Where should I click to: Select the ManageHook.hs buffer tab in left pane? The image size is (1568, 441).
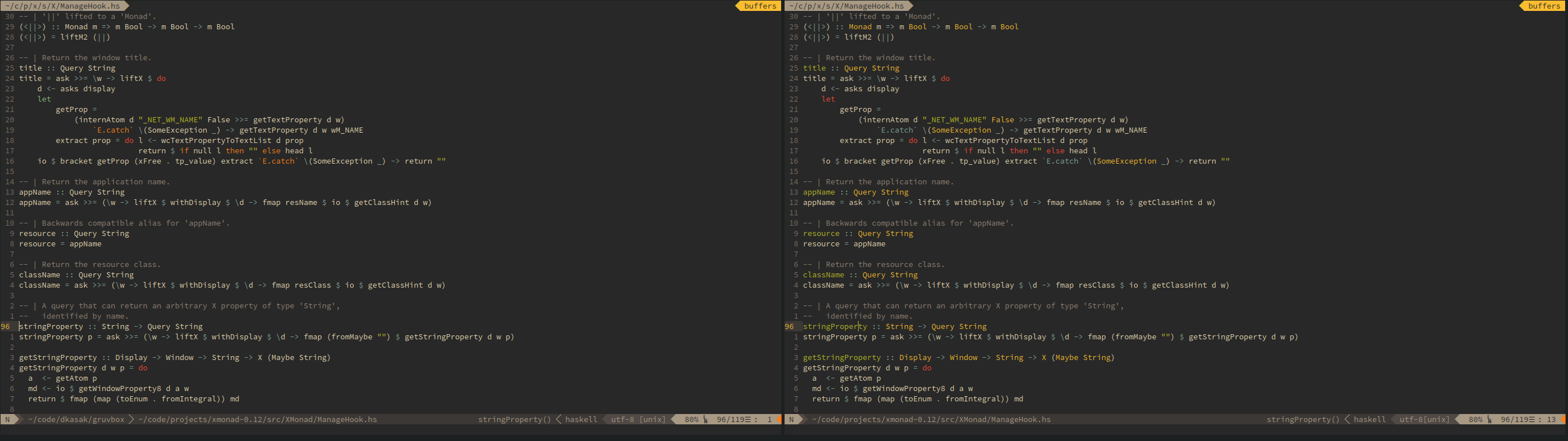pos(63,6)
